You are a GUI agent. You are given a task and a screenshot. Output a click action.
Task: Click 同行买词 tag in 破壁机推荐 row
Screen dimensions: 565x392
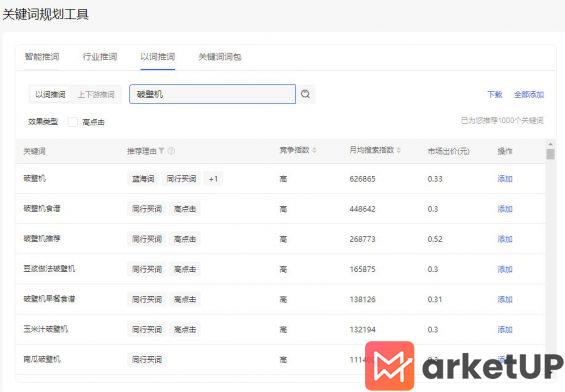(147, 239)
